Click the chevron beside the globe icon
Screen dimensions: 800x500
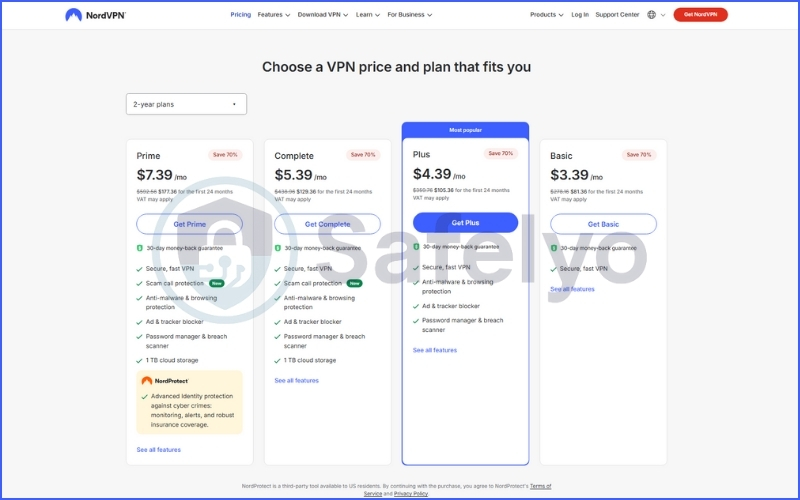[x=663, y=15]
